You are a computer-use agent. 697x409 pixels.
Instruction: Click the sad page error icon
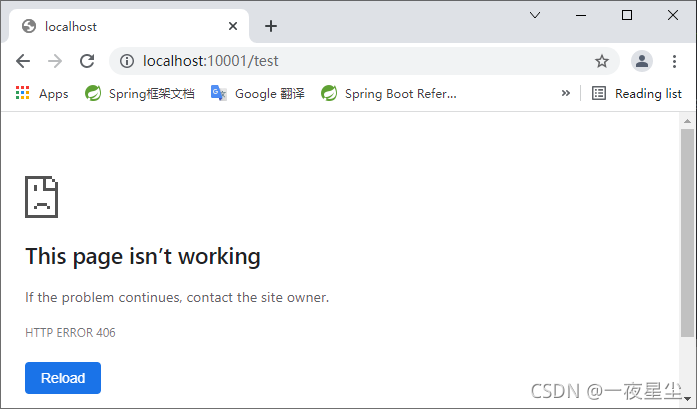(x=41, y=197)
